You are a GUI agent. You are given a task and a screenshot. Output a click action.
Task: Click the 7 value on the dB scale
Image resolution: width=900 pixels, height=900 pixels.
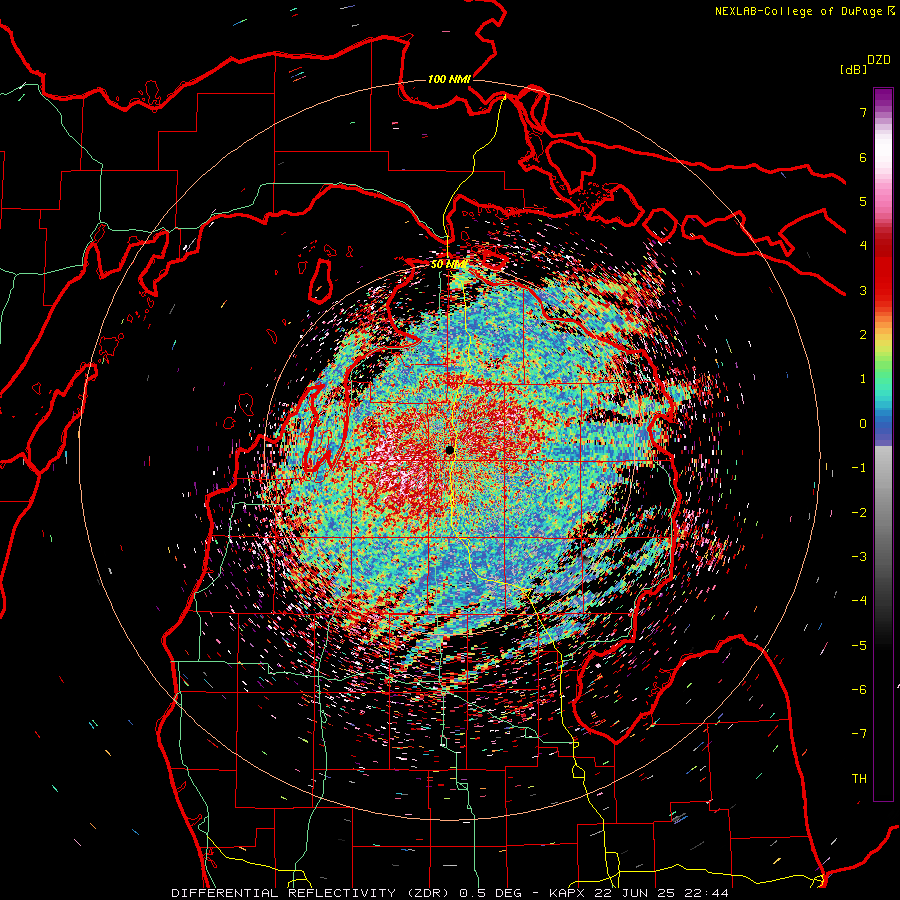point(863,112)
